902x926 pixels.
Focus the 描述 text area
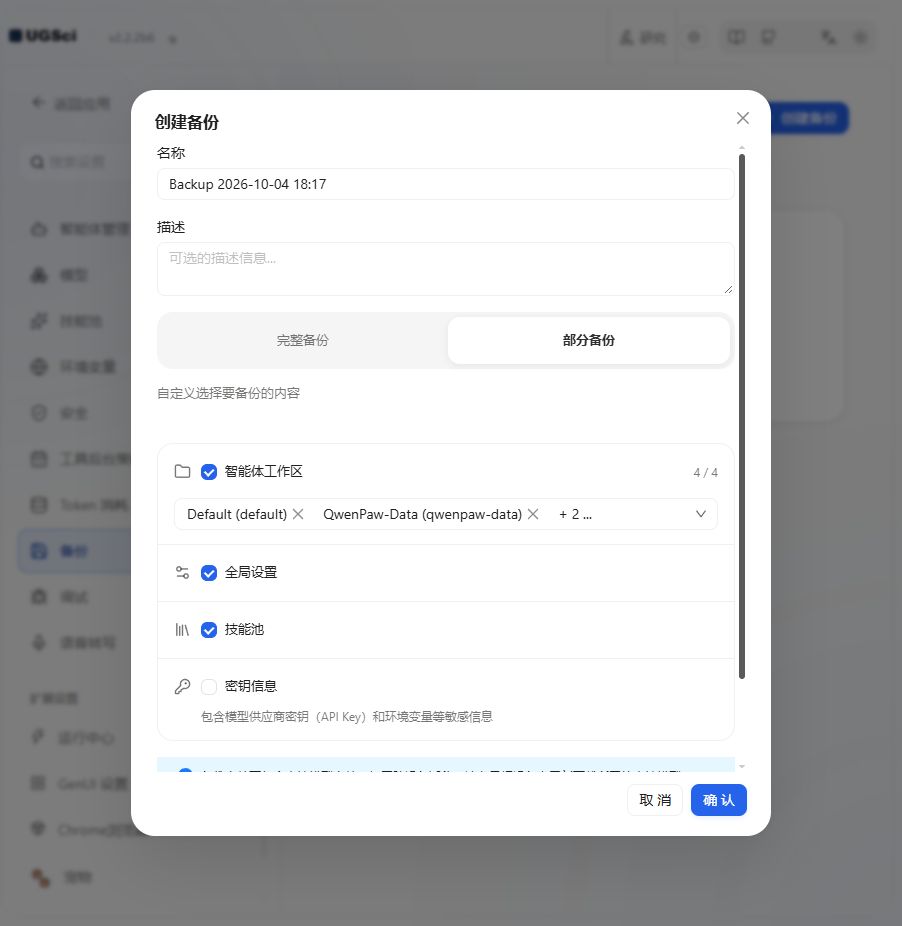tap(445, 269)
